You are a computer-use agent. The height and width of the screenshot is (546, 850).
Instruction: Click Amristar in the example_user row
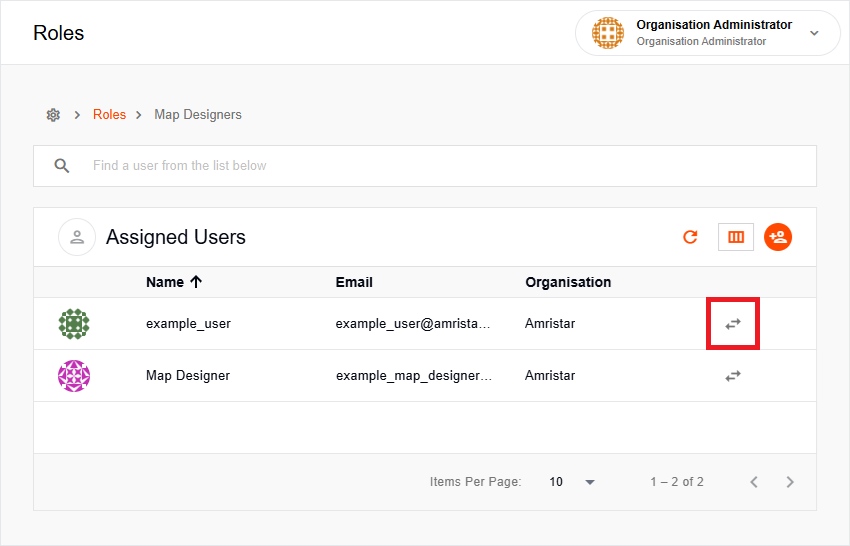[550, 324]
